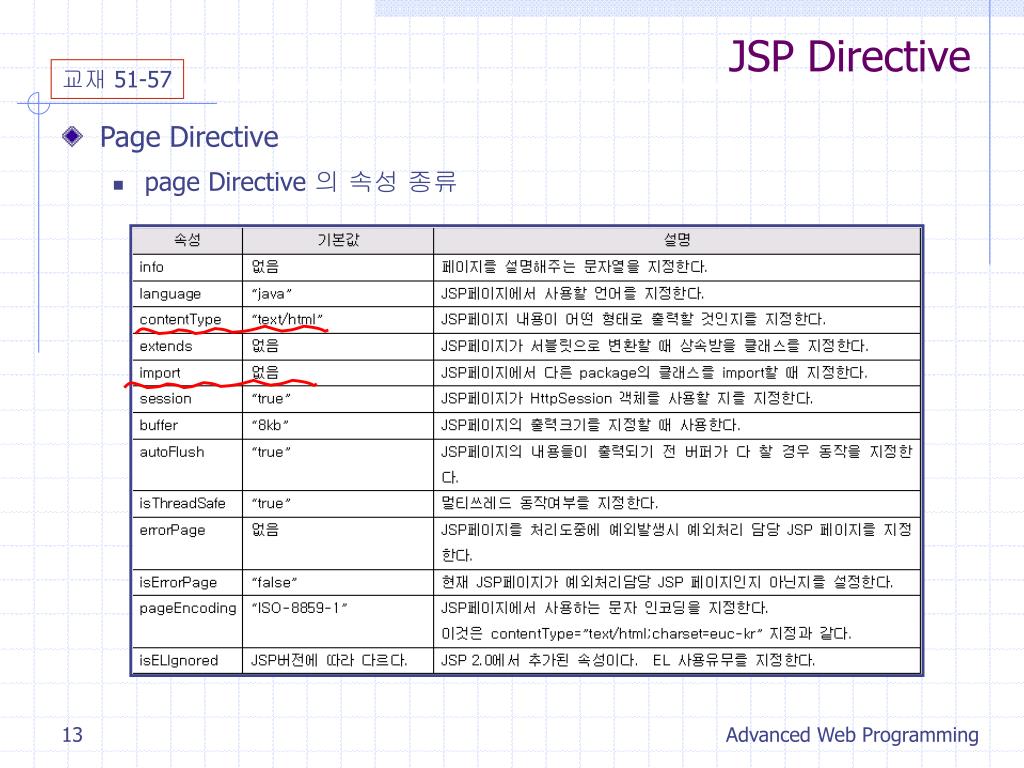
Task: Select the 교재 51-57 reference box
Action: [118, 79]
